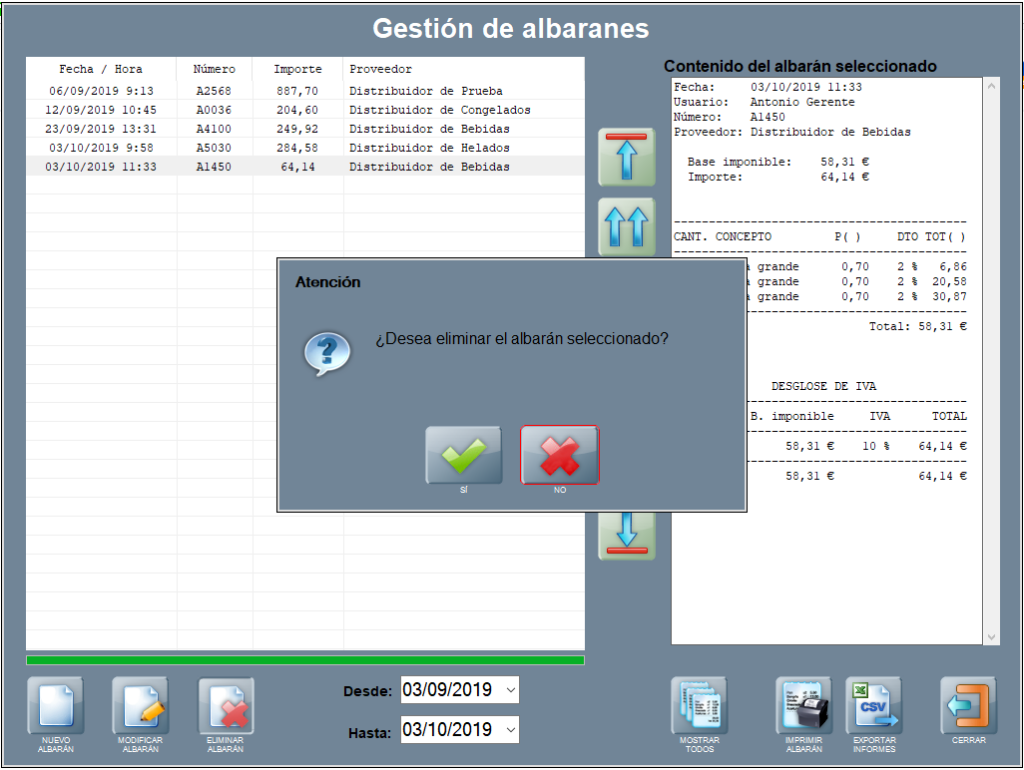This screenshot has width=1024, height=770.
Task: Cancel deletion with the red X NO
Action: pyautogui.click(x=559, y=456)
